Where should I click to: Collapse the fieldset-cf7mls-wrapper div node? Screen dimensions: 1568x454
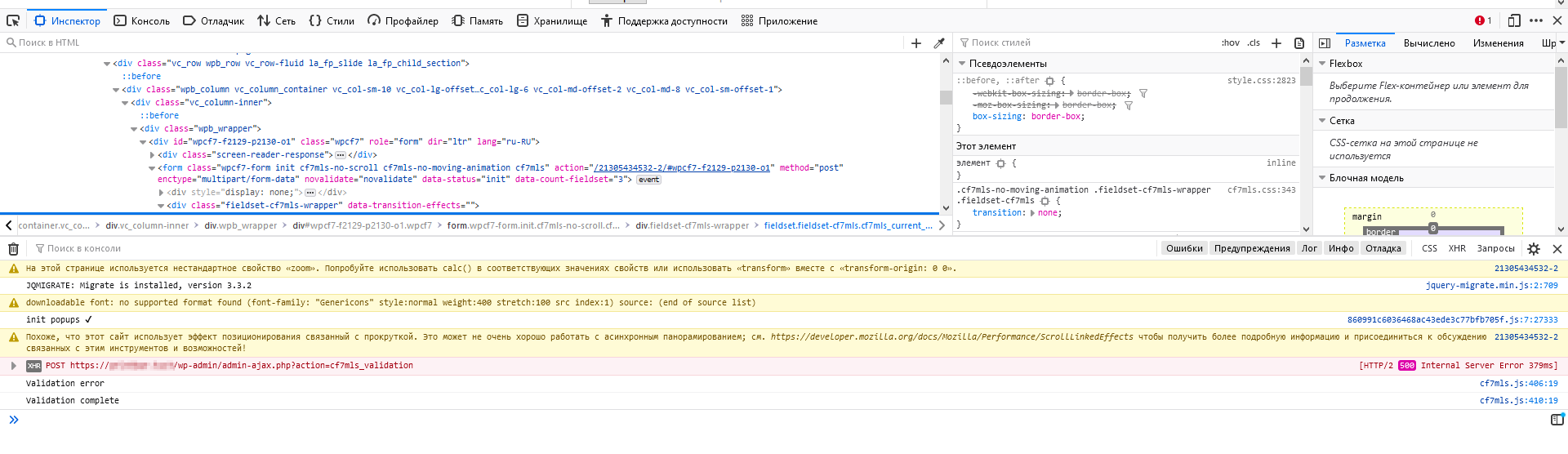click(x=161, y=206)
